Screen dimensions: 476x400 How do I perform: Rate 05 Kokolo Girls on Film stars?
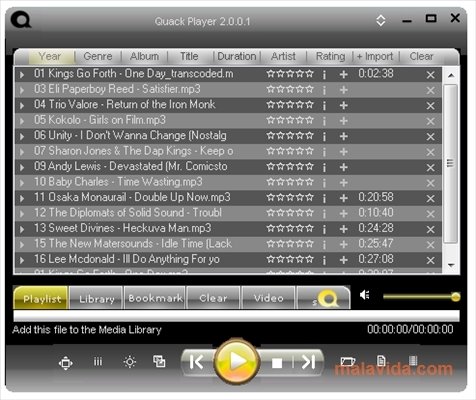pos(290,120)
